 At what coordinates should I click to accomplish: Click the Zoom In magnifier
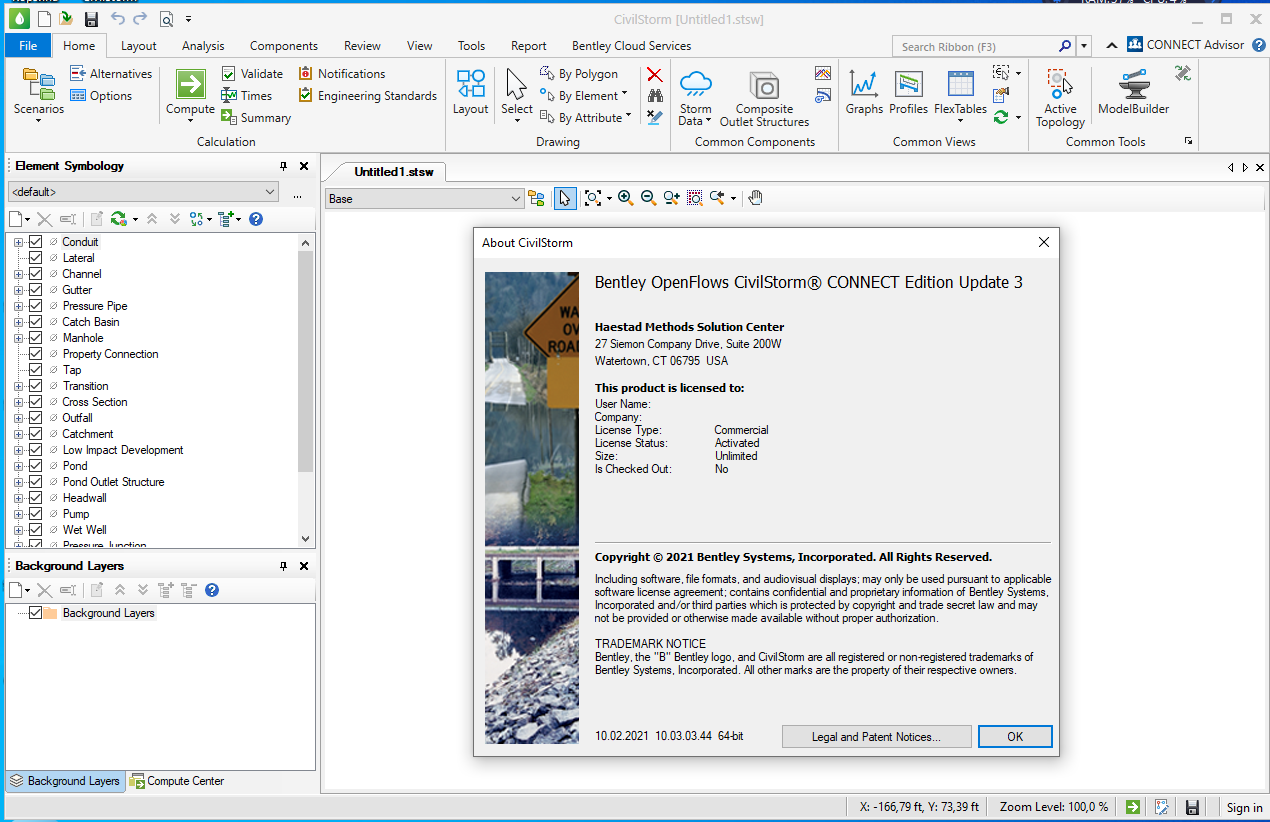coord(626,198)
